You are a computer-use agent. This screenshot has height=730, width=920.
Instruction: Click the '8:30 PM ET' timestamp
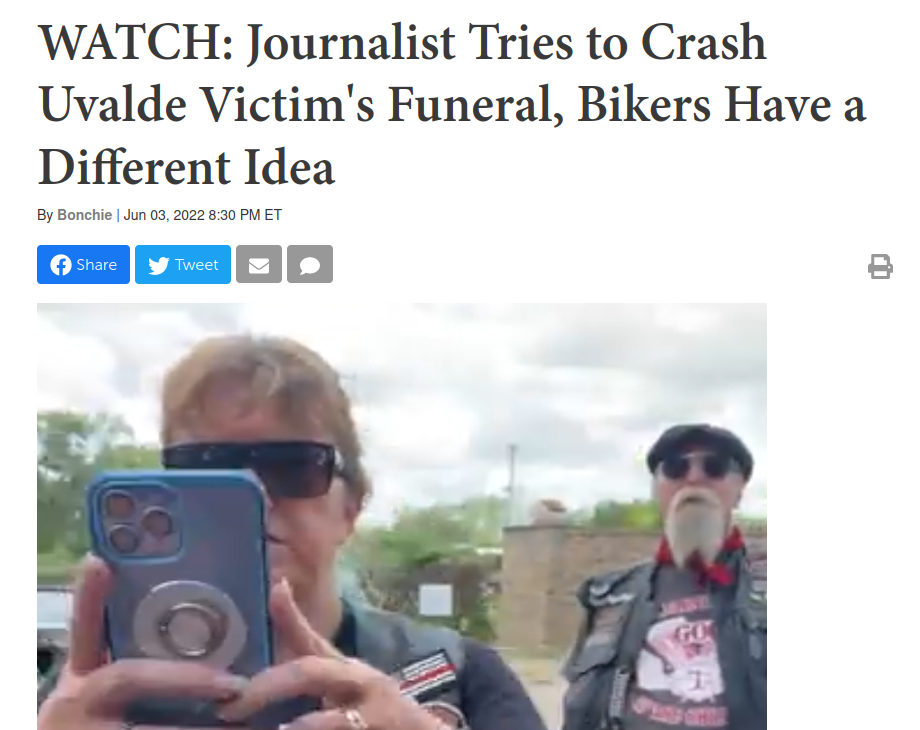tap(245, 215)
